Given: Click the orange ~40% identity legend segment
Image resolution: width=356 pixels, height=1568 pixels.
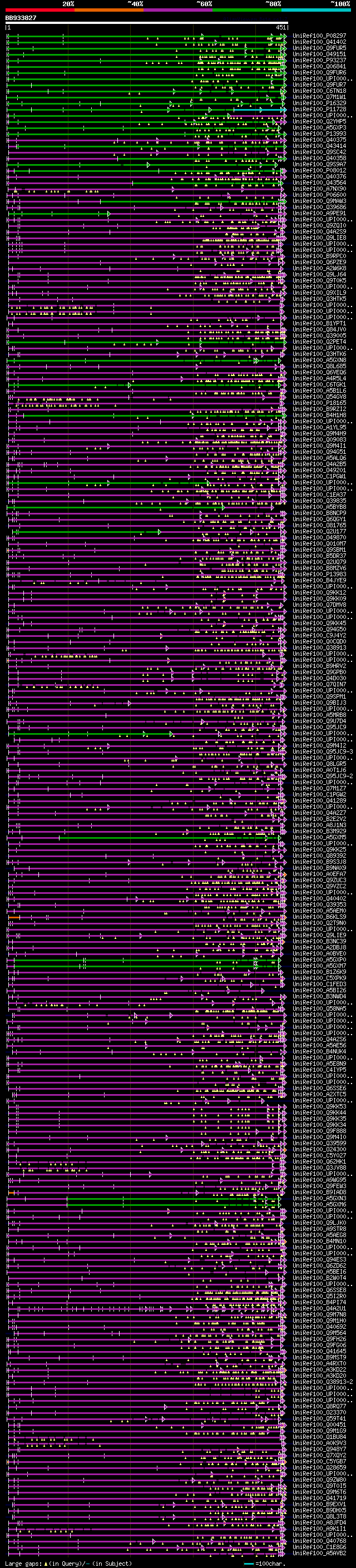Looking at the screenshot, I should (109, 10).
